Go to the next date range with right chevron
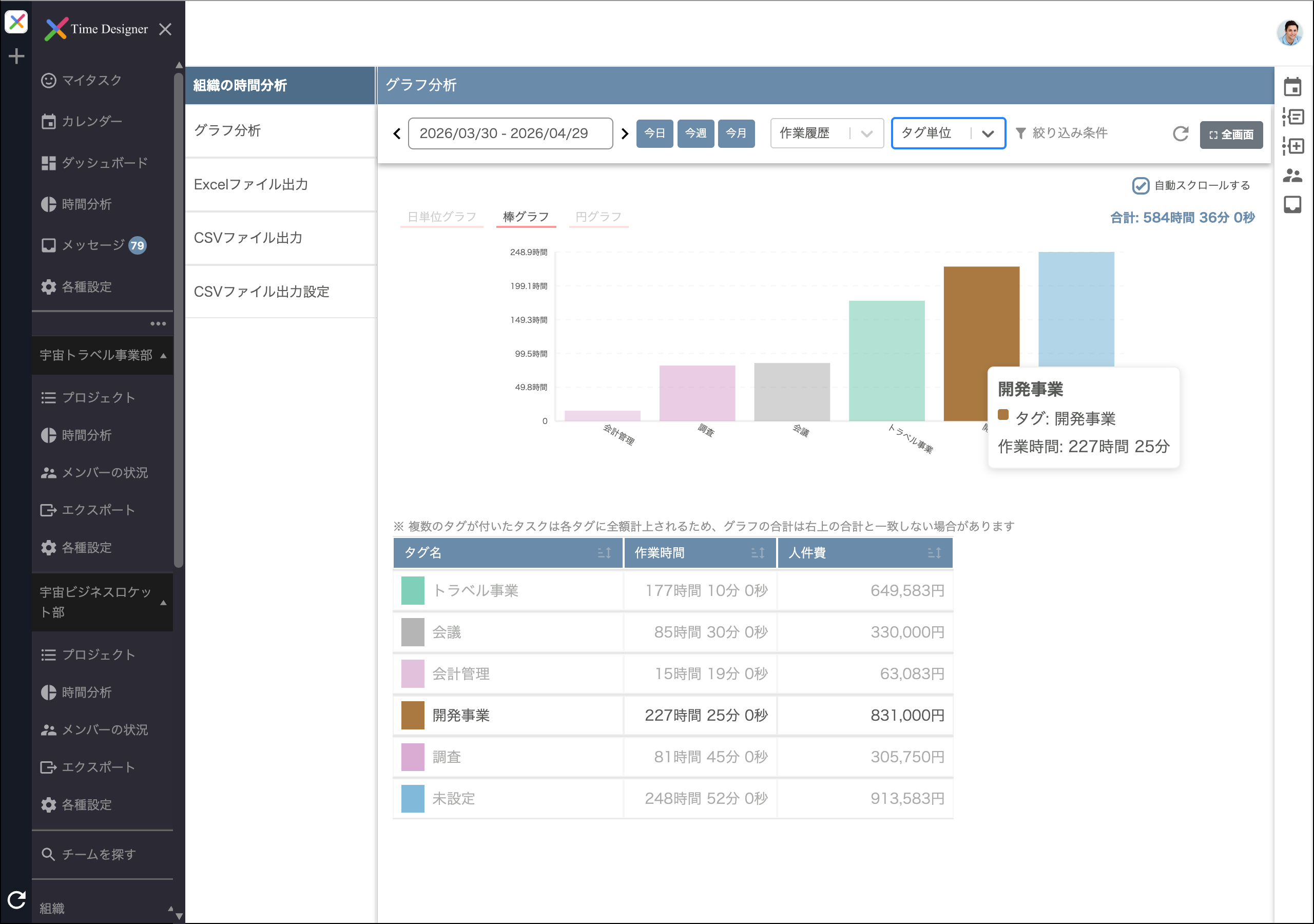This screenshot has width=1314, height=924. click(624, 133)
